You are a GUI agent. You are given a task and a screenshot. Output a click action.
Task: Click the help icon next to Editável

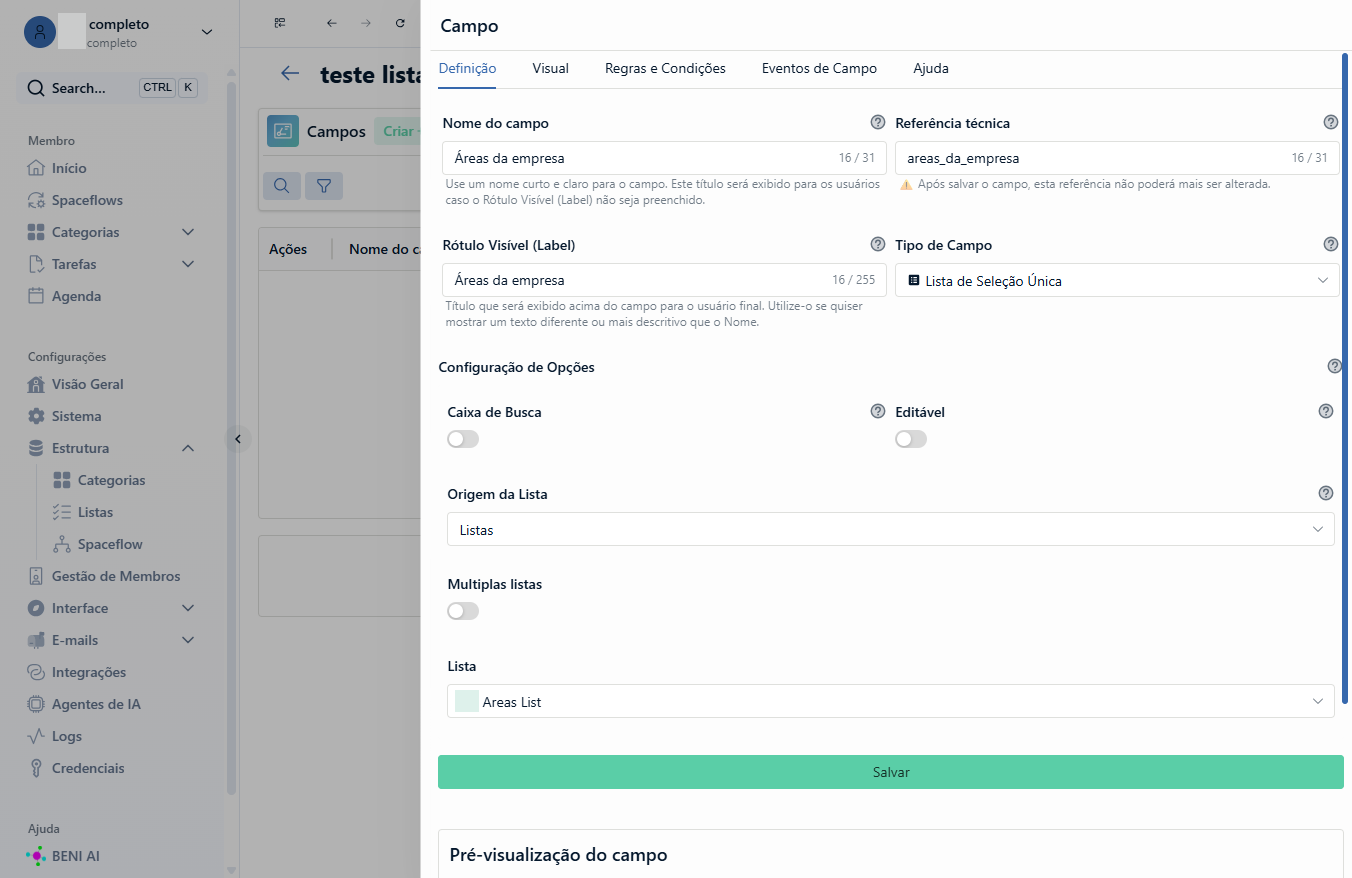point(1326,411)
